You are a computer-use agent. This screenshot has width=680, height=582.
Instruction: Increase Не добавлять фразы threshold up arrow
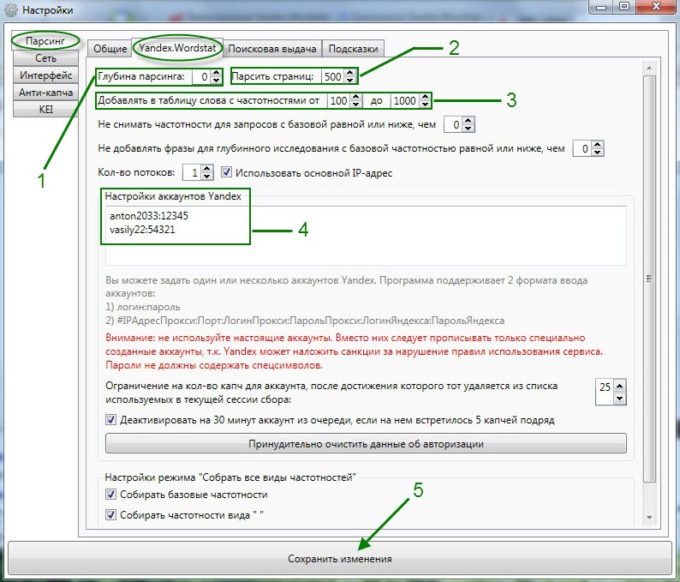coord(597,146)
